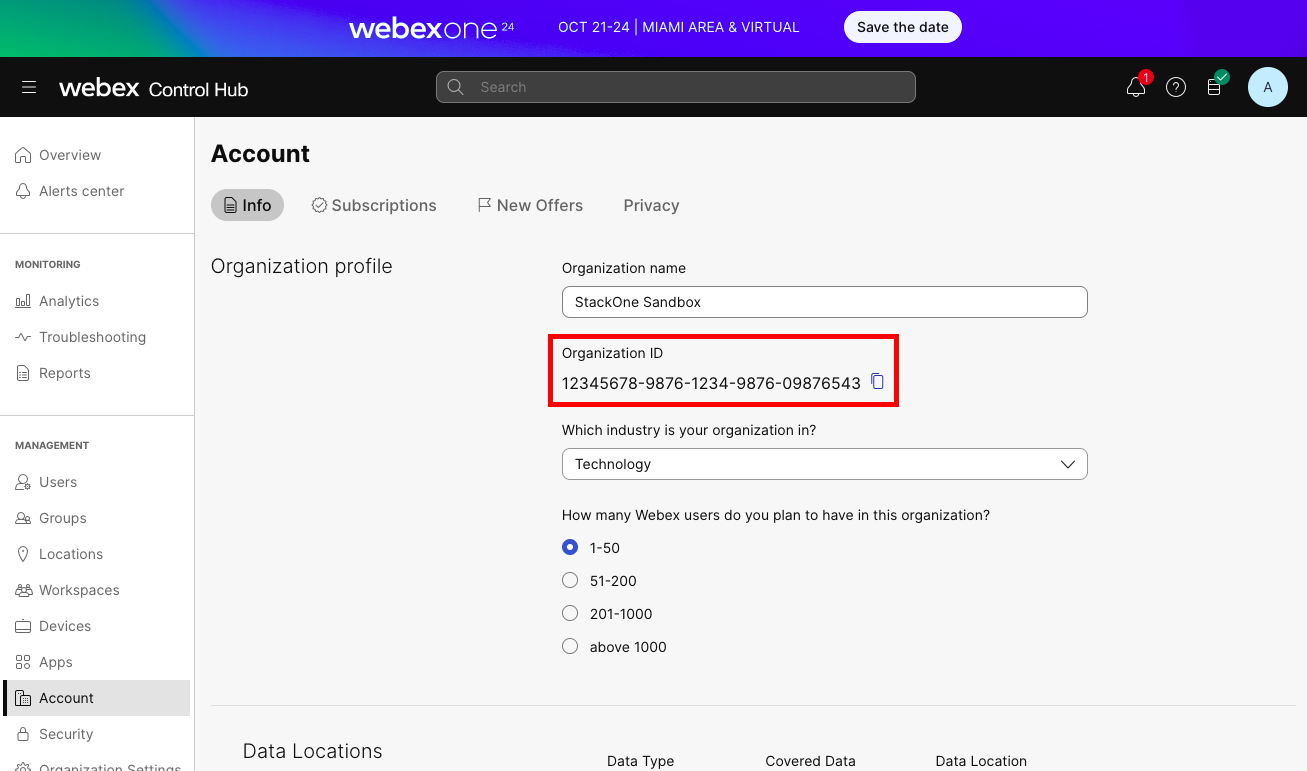1307x771 pixels.
Task: Open the user avatar A menu
Action: [1268, 87]
